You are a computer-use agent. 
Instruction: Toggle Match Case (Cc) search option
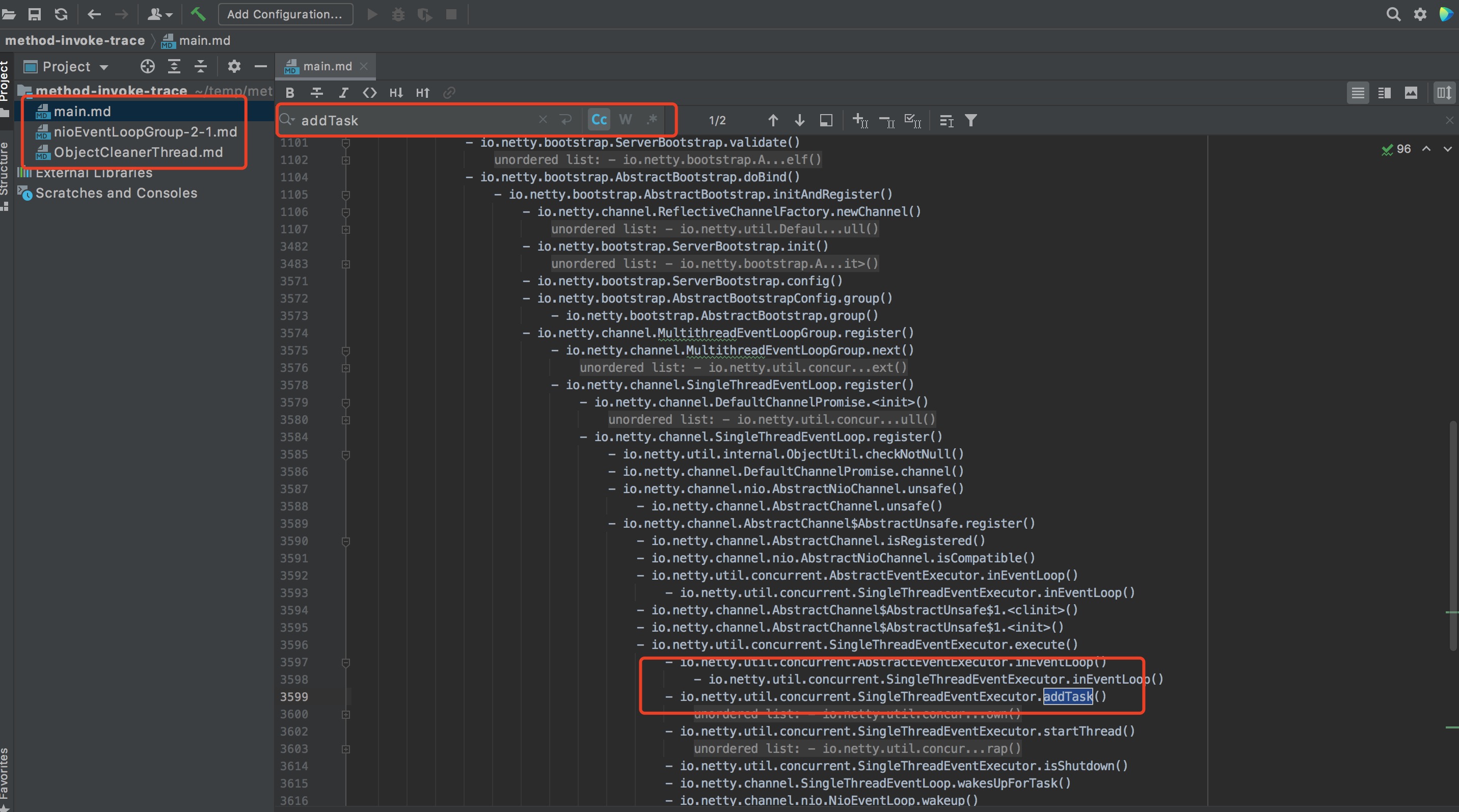coord(599,120)
